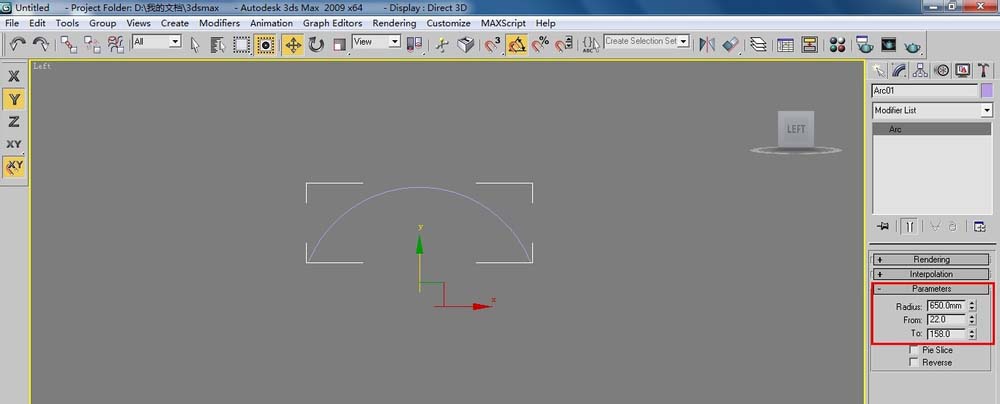Restrict movement to the Y axis
The width and height of the screenshot is (1000, 404).
14,99
